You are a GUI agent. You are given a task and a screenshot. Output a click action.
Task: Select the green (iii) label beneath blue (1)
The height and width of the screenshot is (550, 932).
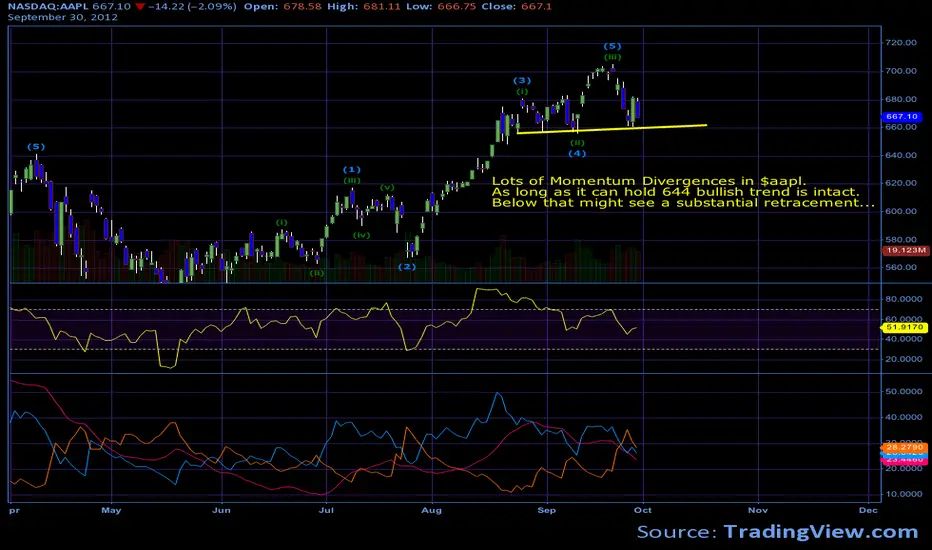[x=352, y=181]
